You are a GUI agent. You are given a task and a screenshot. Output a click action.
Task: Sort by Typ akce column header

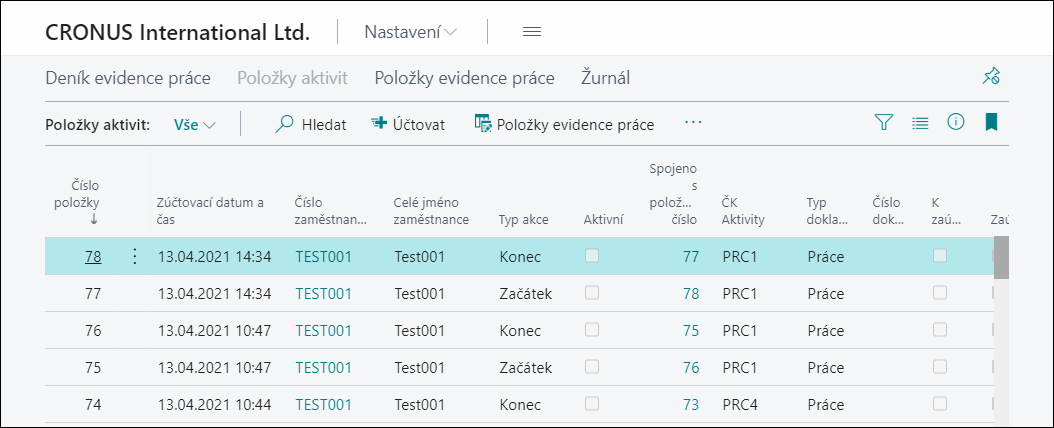pyautogui.click(x=524, y=220)
